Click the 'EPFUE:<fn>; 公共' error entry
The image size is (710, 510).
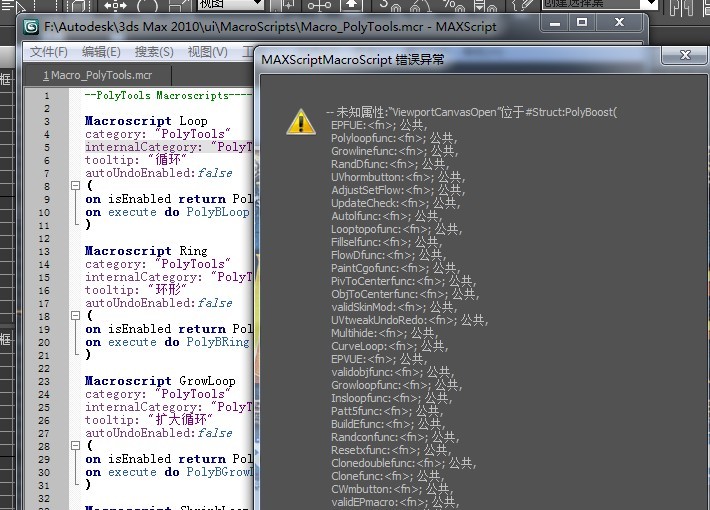click(379, 125)
